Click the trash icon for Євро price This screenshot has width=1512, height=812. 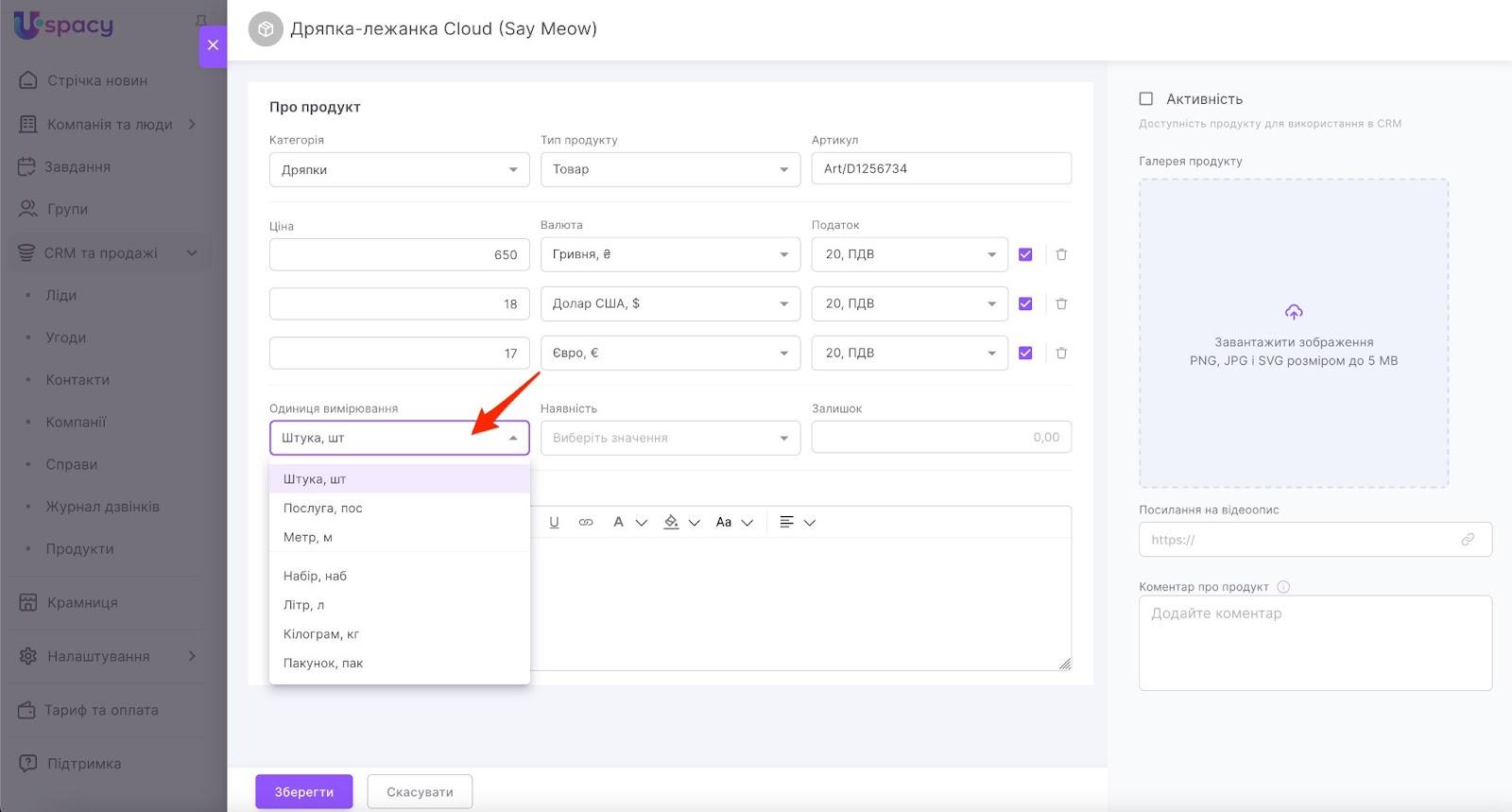pyautogui.click(x=1061, y=353)
